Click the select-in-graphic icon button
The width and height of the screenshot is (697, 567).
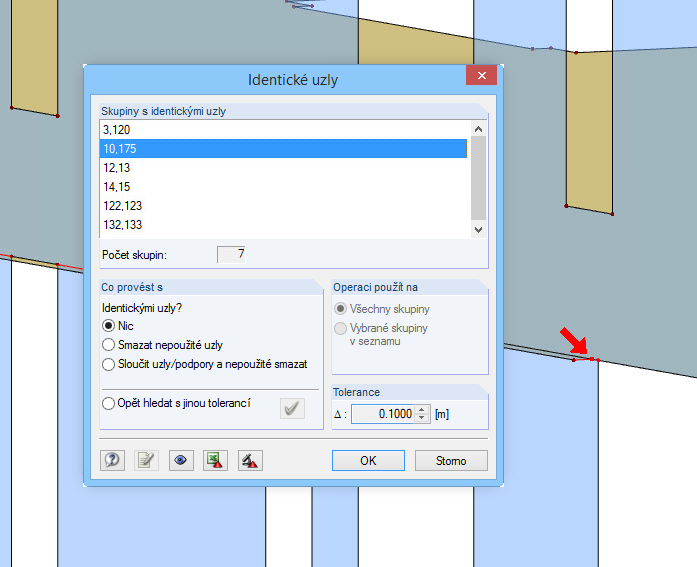250,460
